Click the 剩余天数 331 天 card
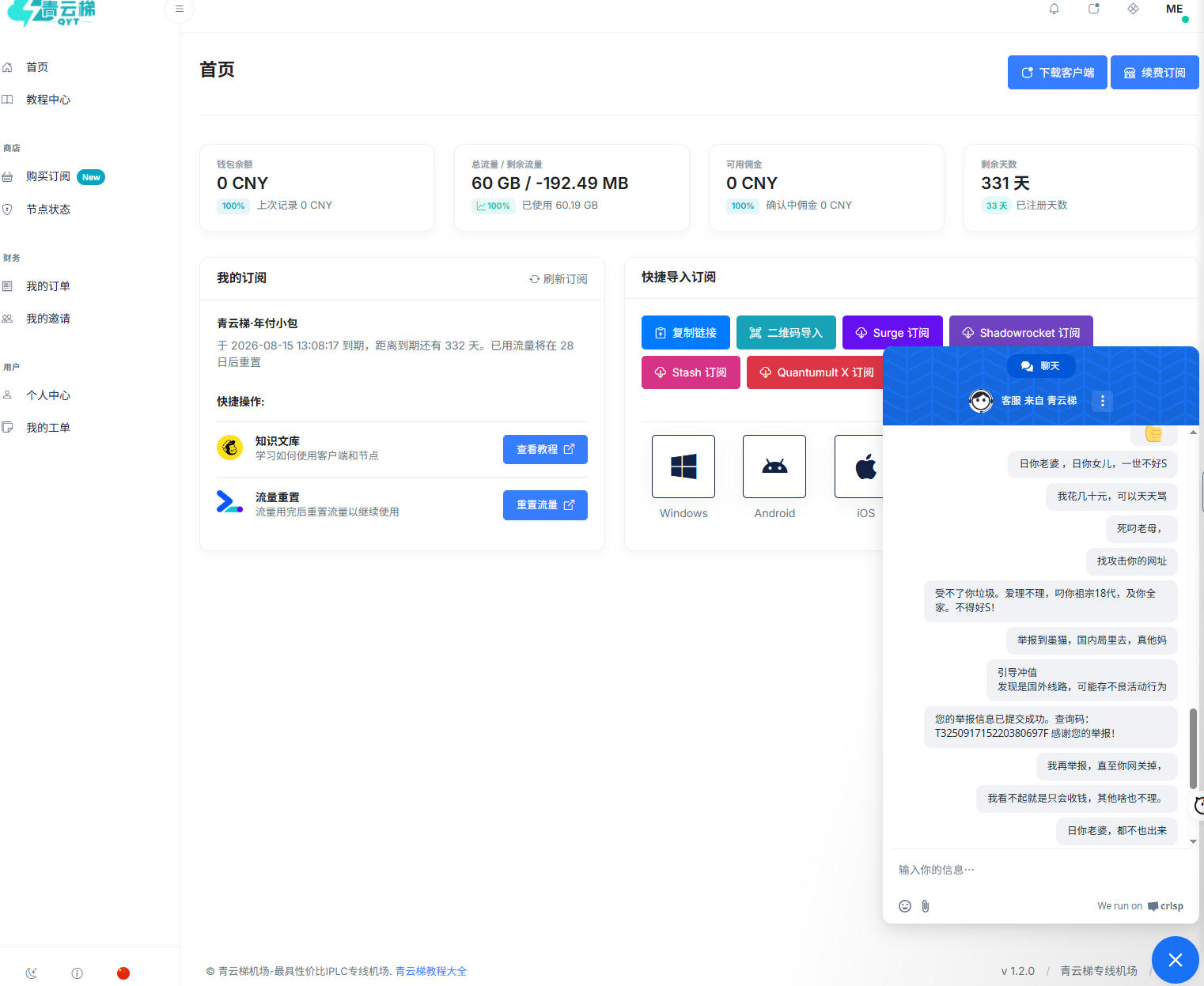Image resolution: width=1204 pixels, height=986 pixels. (1081, 187)
